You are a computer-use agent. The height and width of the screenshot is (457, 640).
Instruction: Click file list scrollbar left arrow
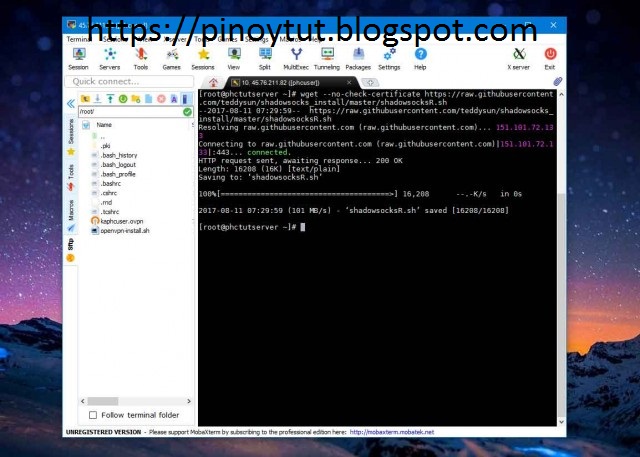coord(83,401)
